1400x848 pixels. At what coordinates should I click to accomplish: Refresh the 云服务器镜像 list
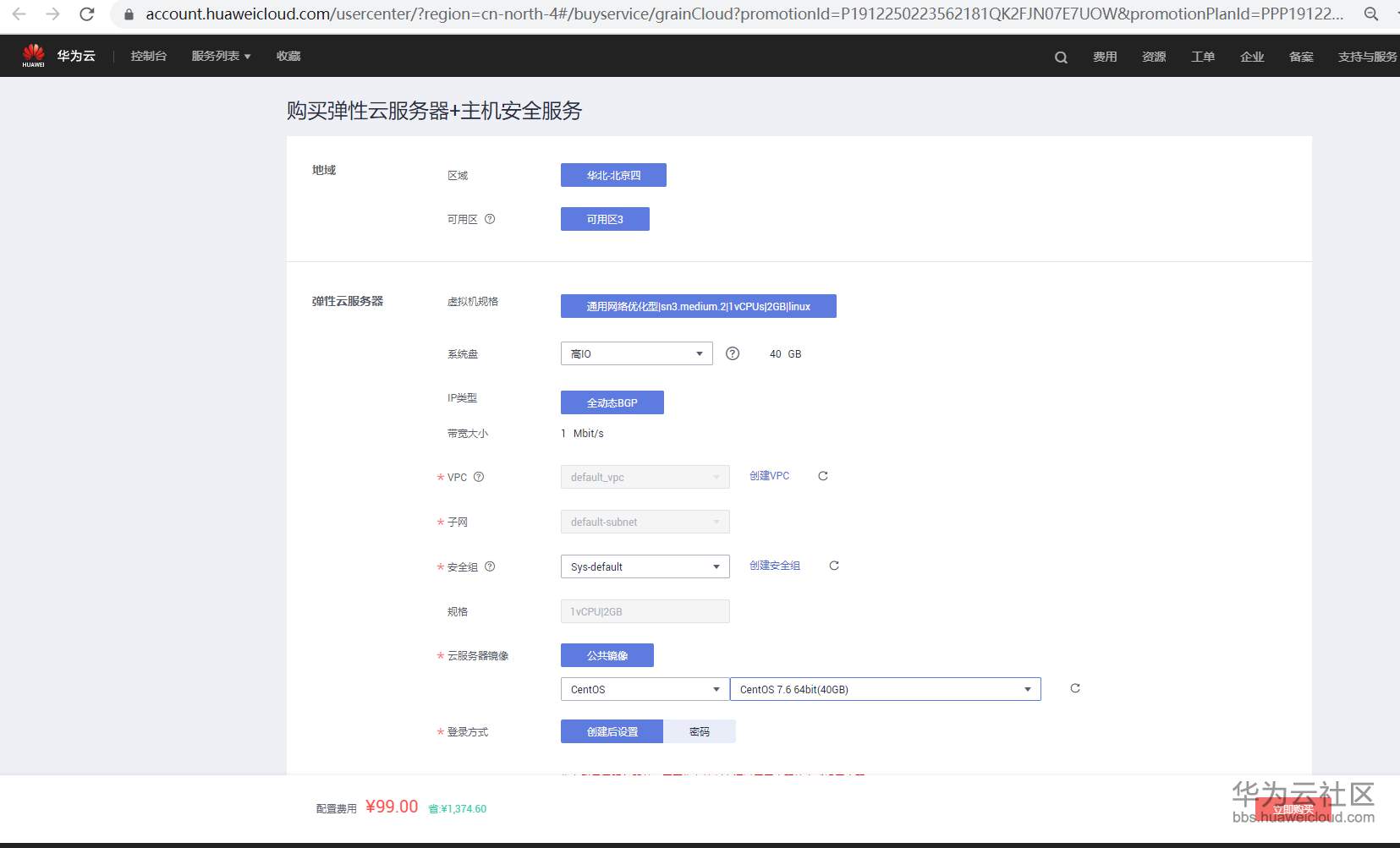(x=1075, y=688)
